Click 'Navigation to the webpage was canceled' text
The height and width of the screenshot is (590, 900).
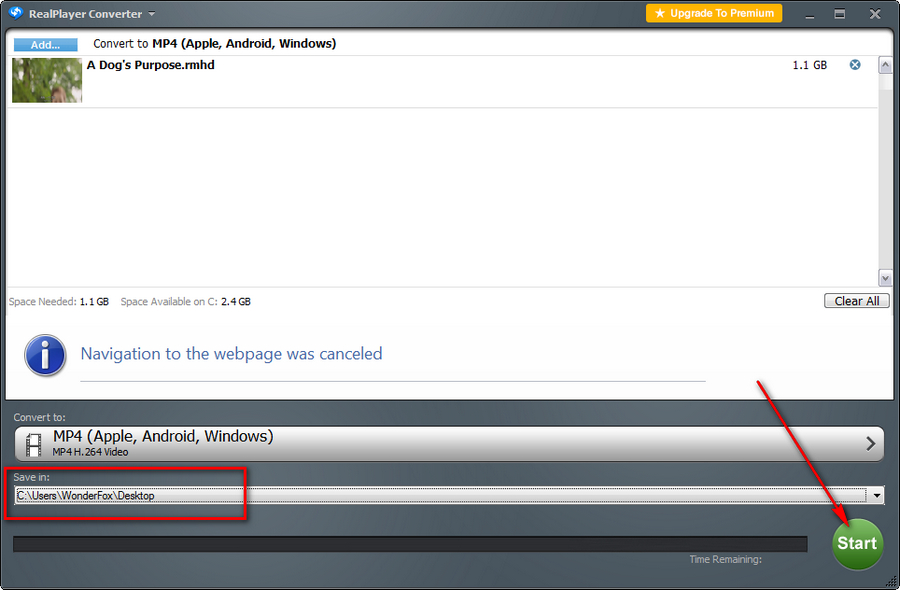point(231,354)
